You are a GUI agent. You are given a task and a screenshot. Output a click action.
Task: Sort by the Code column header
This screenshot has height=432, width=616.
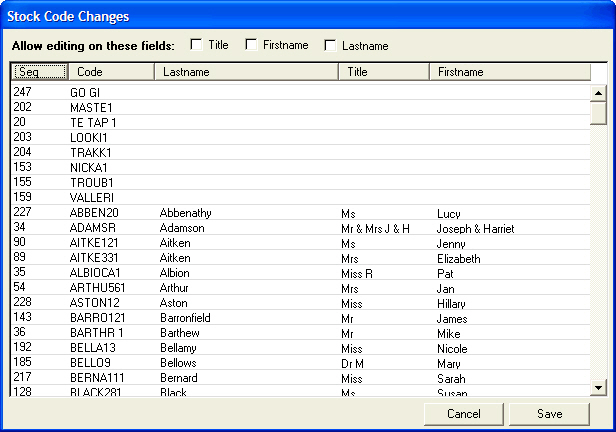point(112,72)
